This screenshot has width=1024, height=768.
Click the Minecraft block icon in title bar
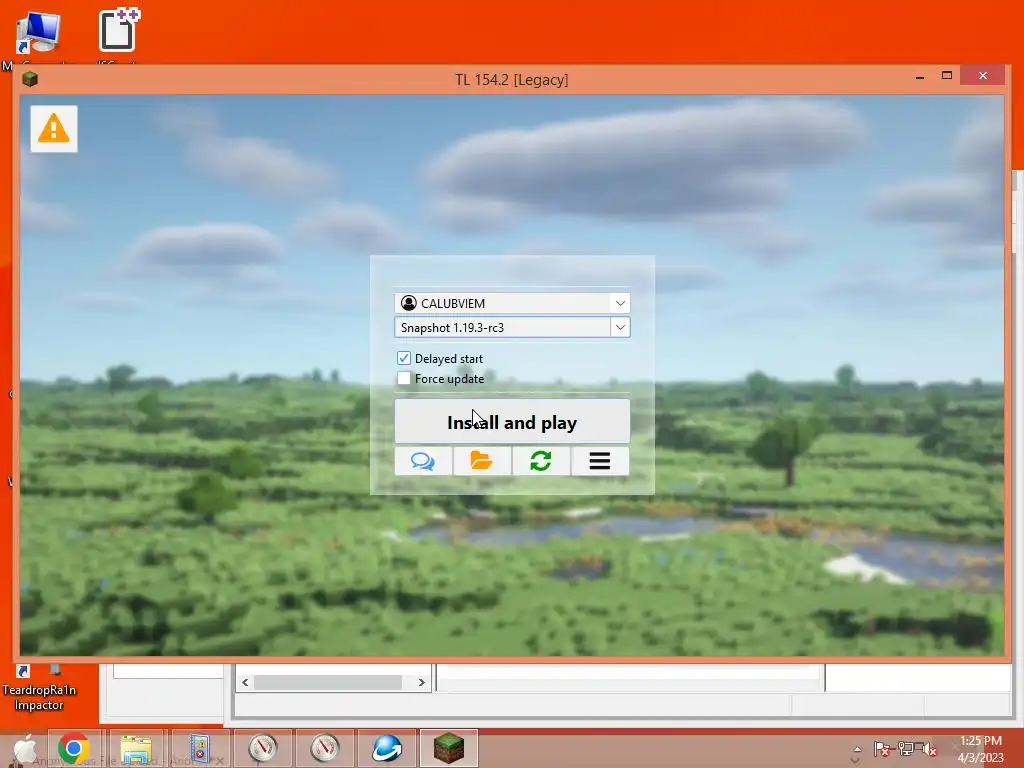pos(30,79)
